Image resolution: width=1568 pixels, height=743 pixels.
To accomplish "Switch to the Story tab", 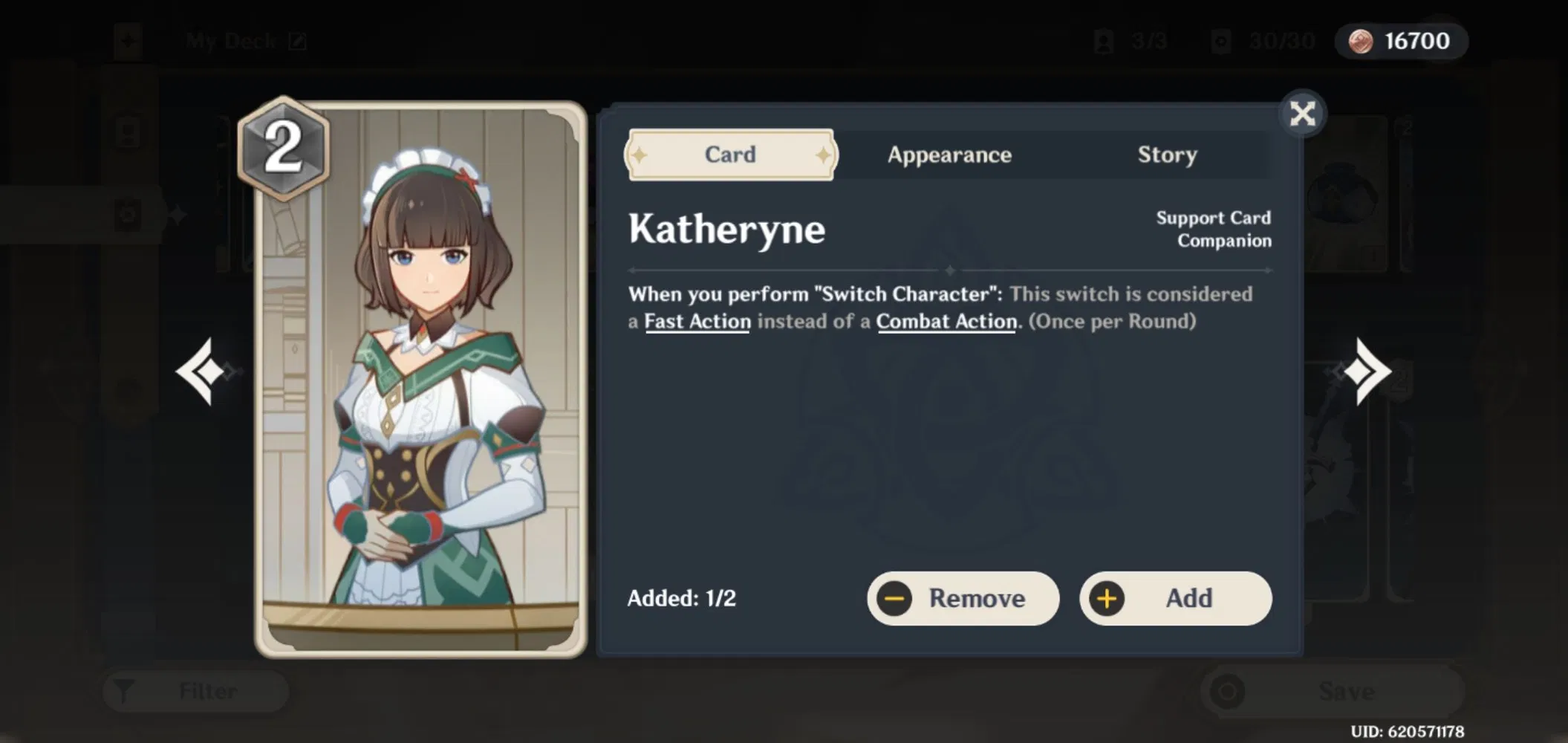I will click(1167, 155).
